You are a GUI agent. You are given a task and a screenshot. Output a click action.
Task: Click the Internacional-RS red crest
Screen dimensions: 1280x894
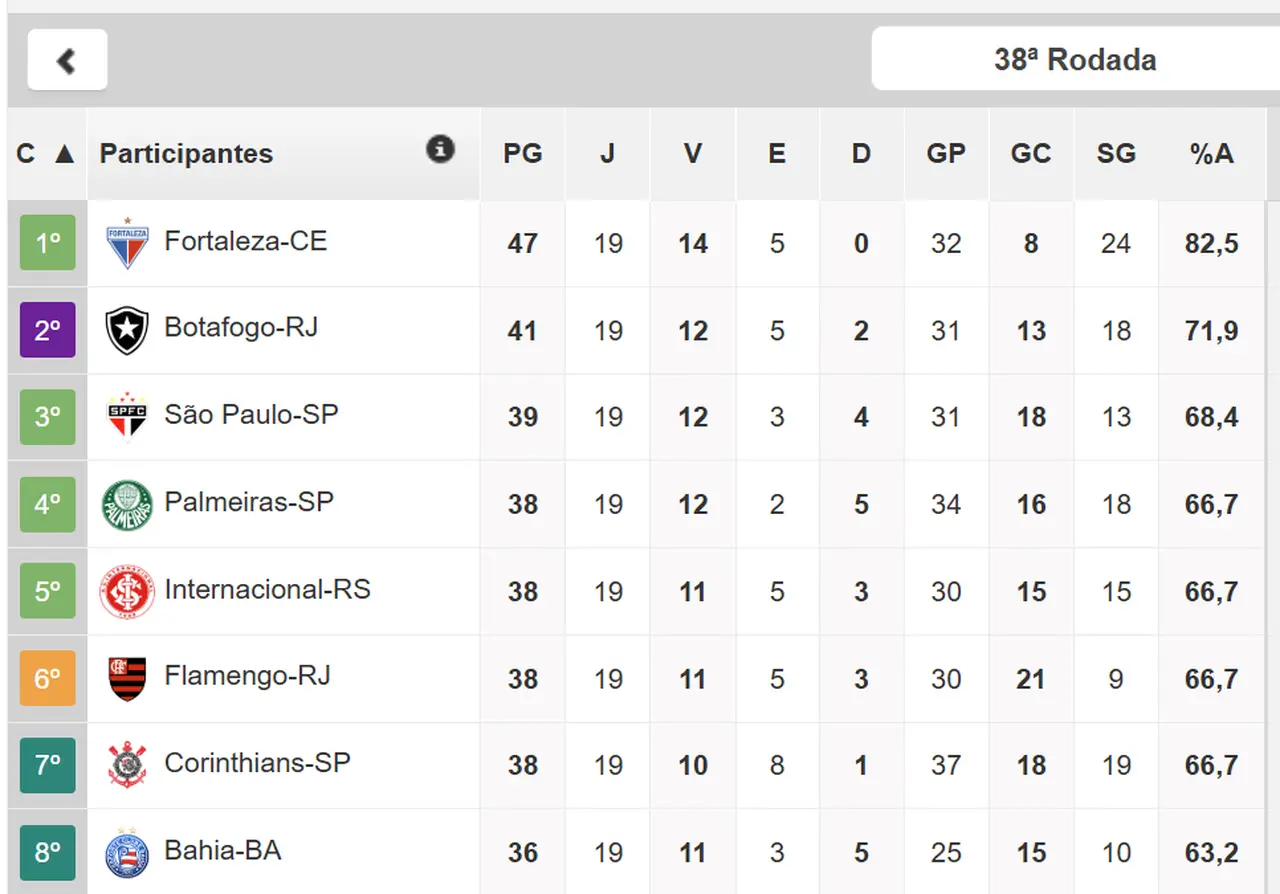pos(127,591)
